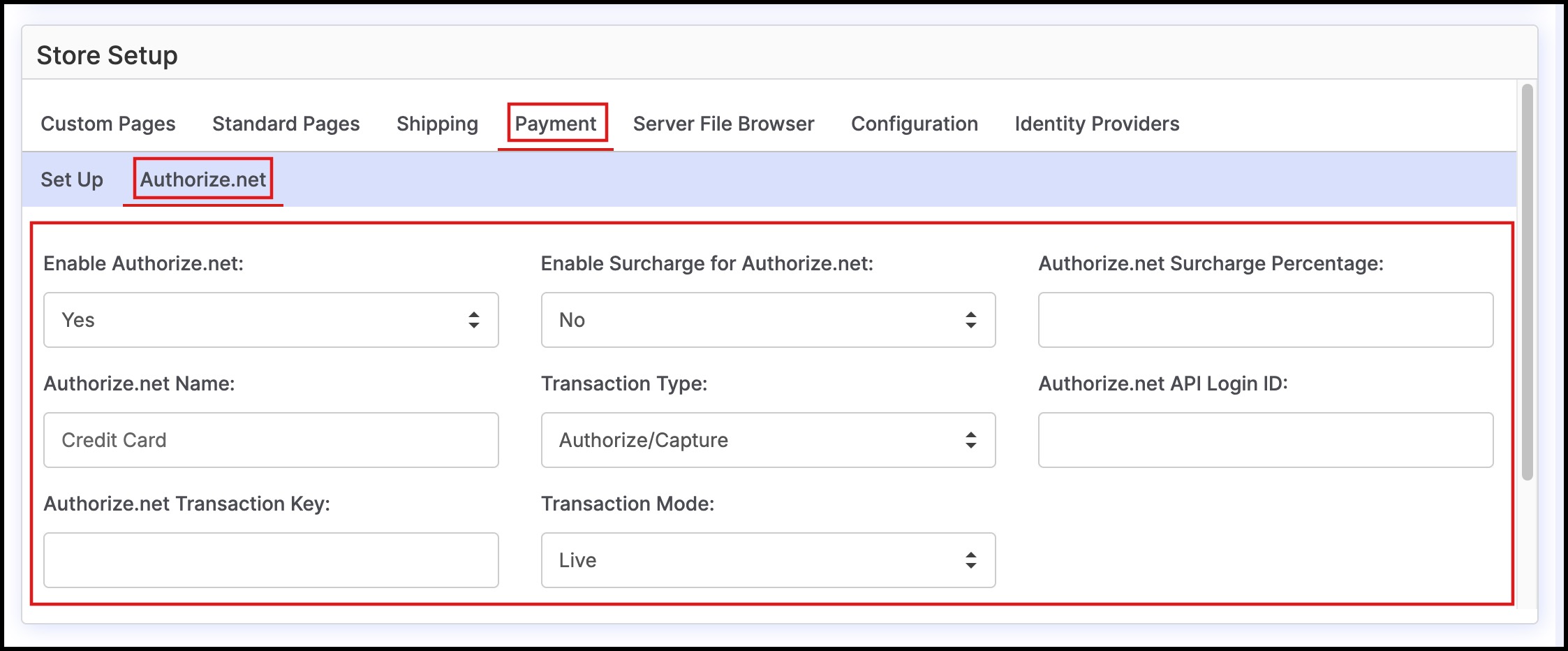Click the Authorize.net Name label
The image size is (1568, 651).
140,383
